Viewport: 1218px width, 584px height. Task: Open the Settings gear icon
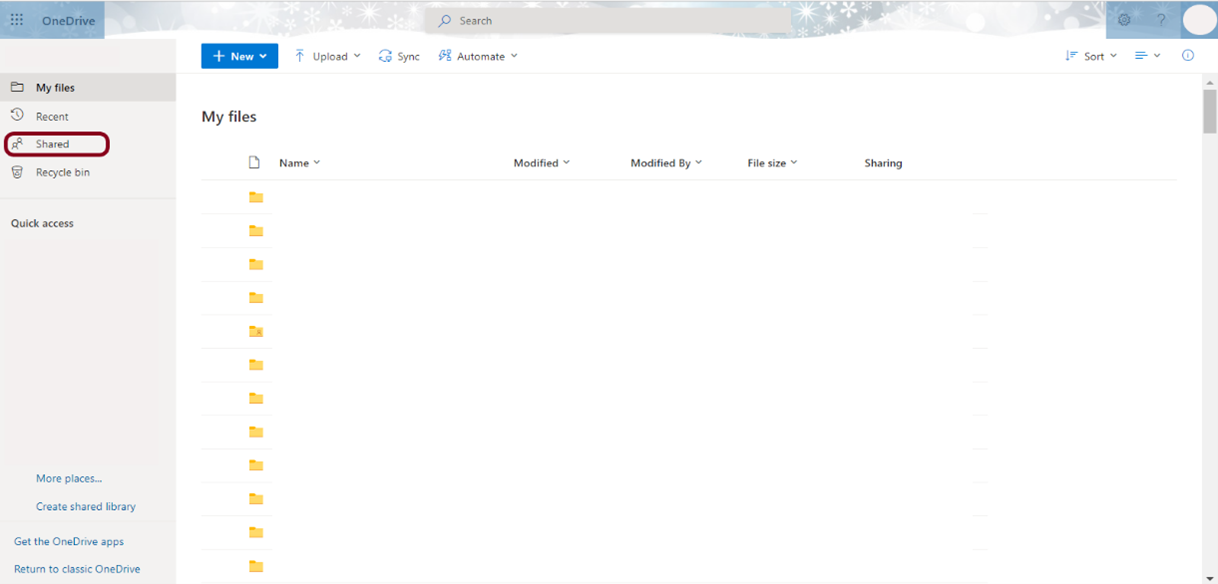pyautogui.click(x=1124, y=20)
